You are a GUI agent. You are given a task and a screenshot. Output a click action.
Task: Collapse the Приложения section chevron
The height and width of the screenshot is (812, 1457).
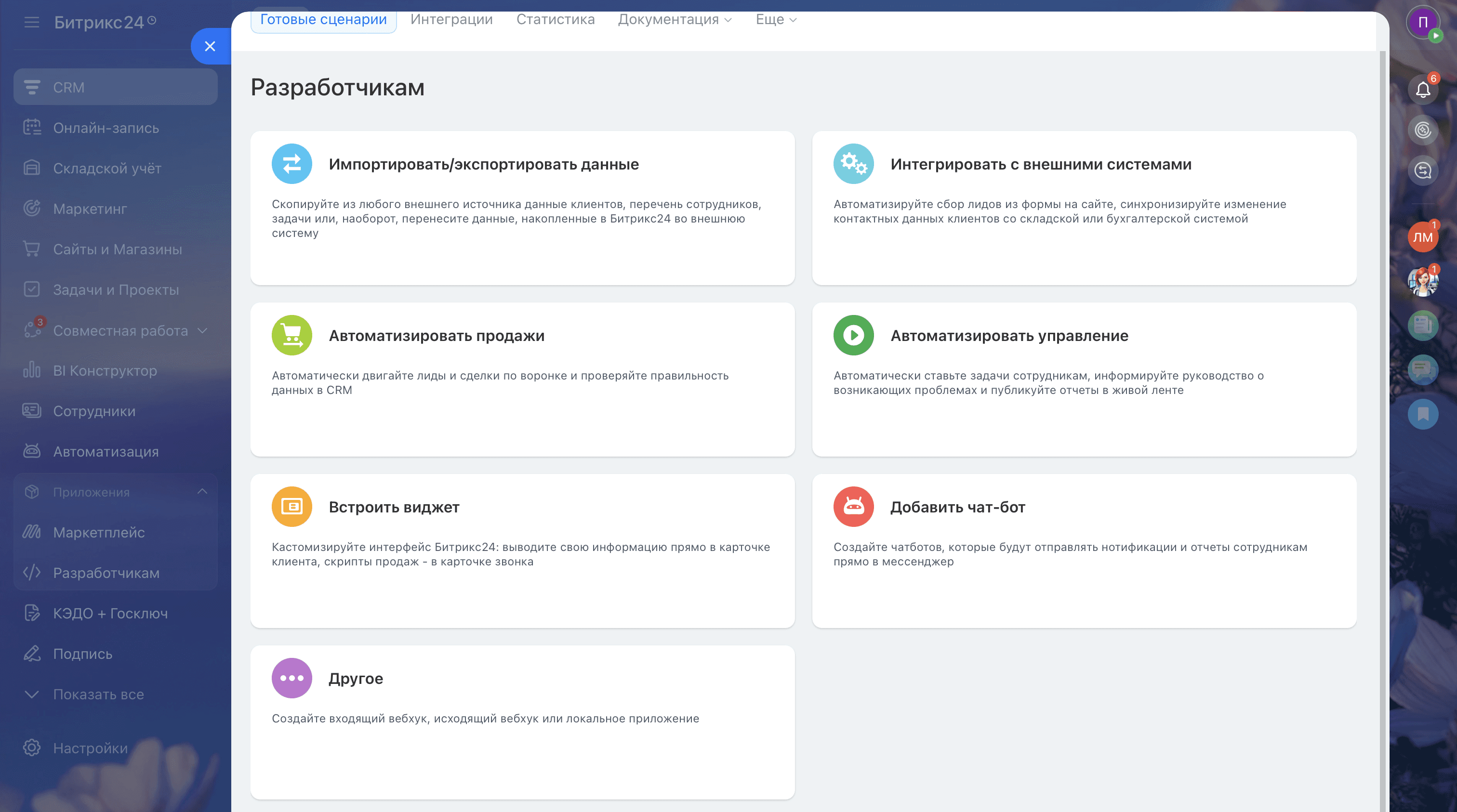(x=202, y=491)
